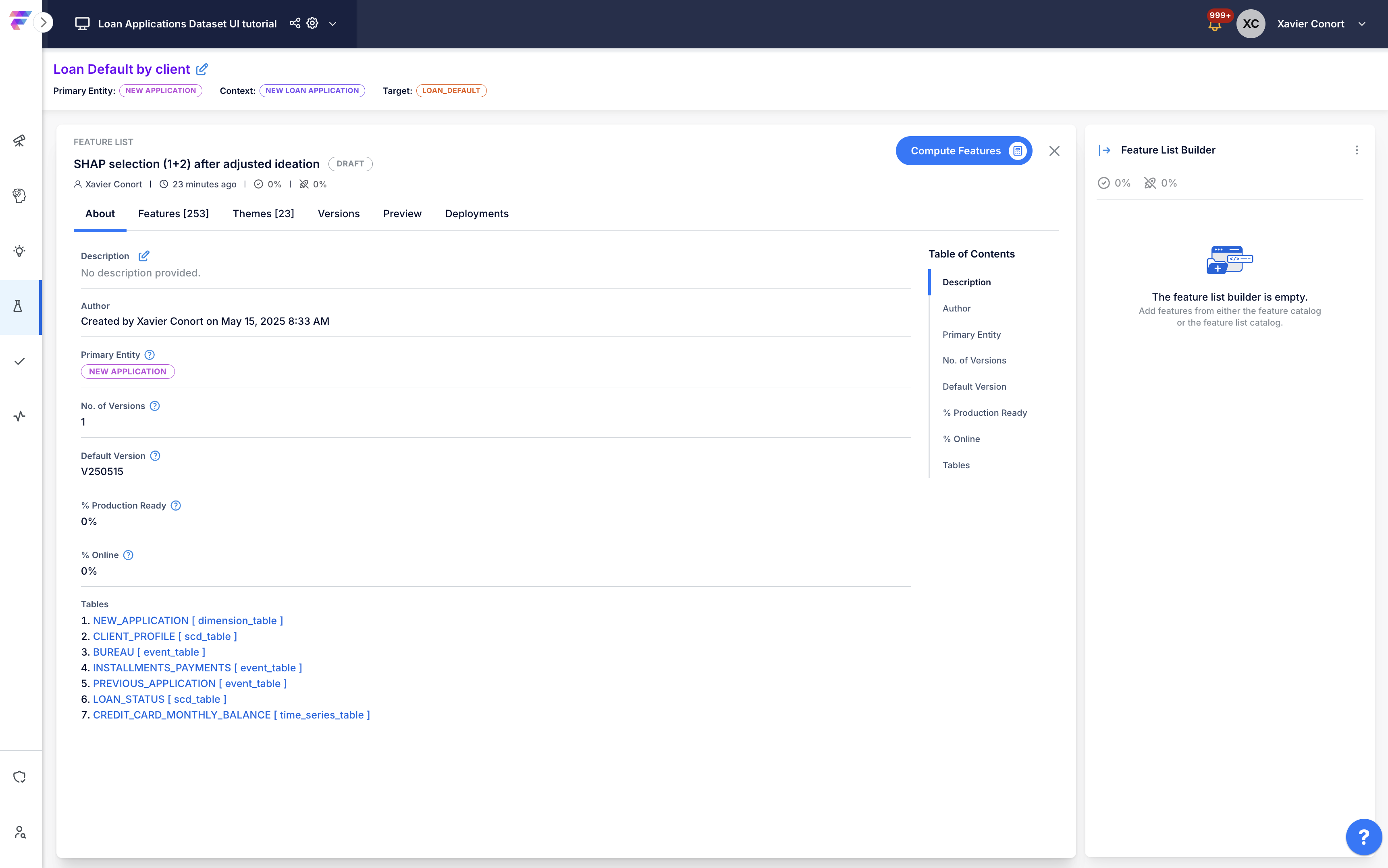1388x868 pixels.
Task: Open the dropdown next to tutorial settings gear
Action: pyautogui.click(x=332, y=24)
